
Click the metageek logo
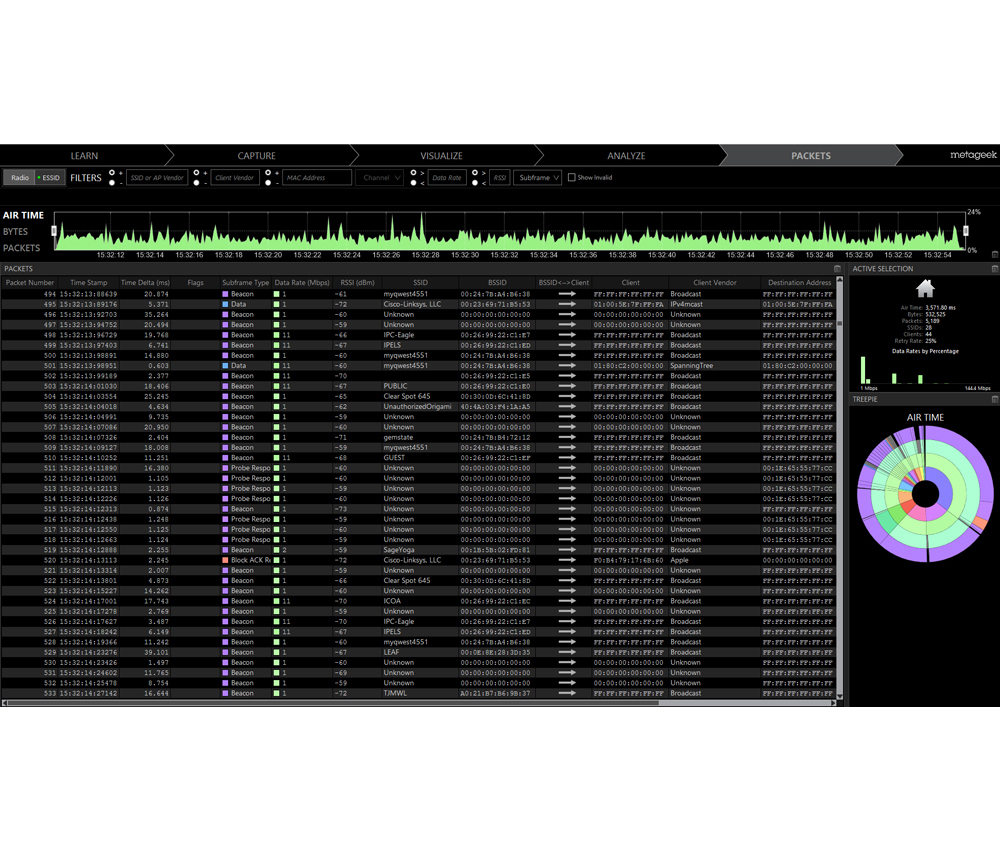[973, 155]
